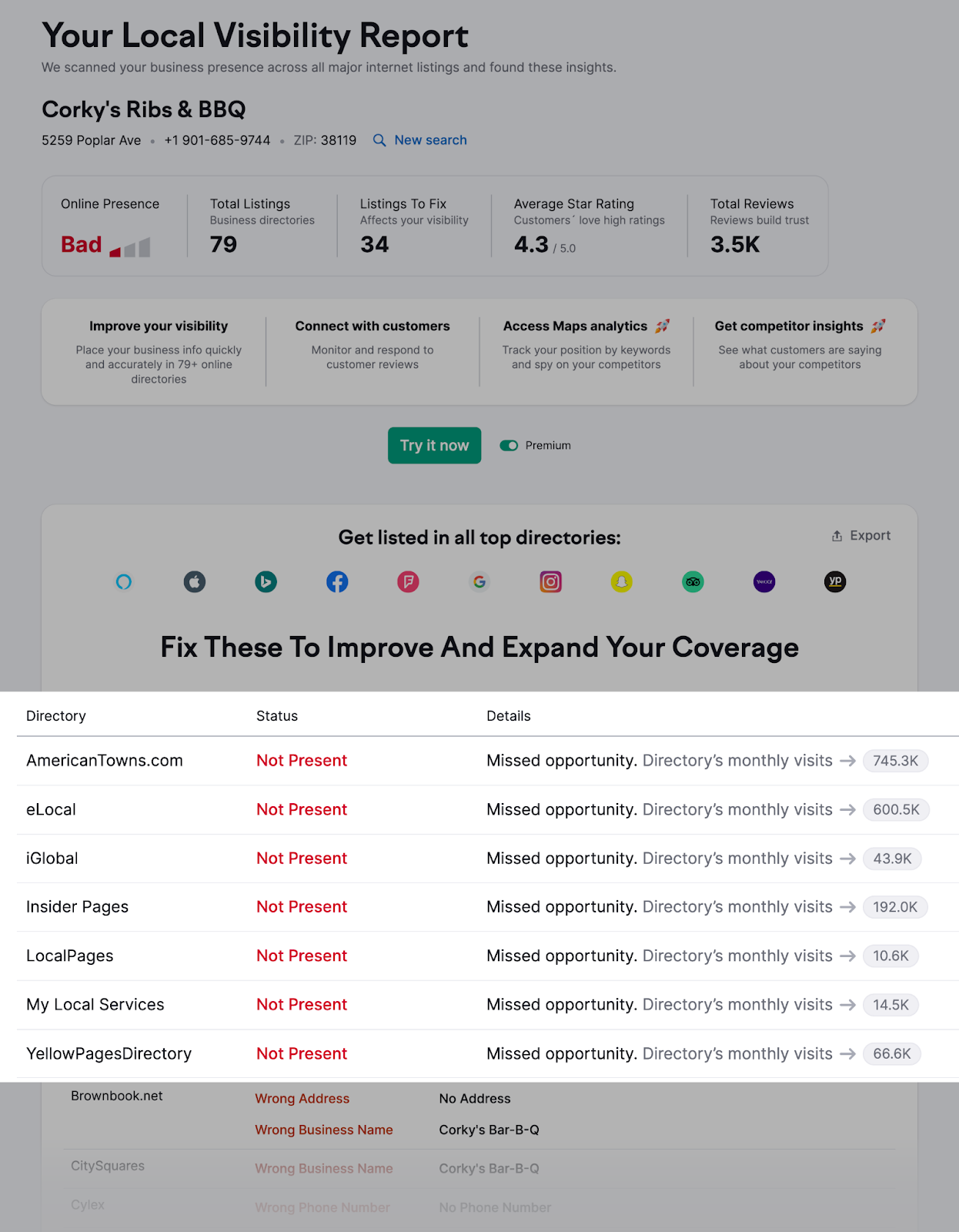Viewport: 959px width, 1232px height.
Task: Click the Foursquare directory icon
Action: point(408,582)
